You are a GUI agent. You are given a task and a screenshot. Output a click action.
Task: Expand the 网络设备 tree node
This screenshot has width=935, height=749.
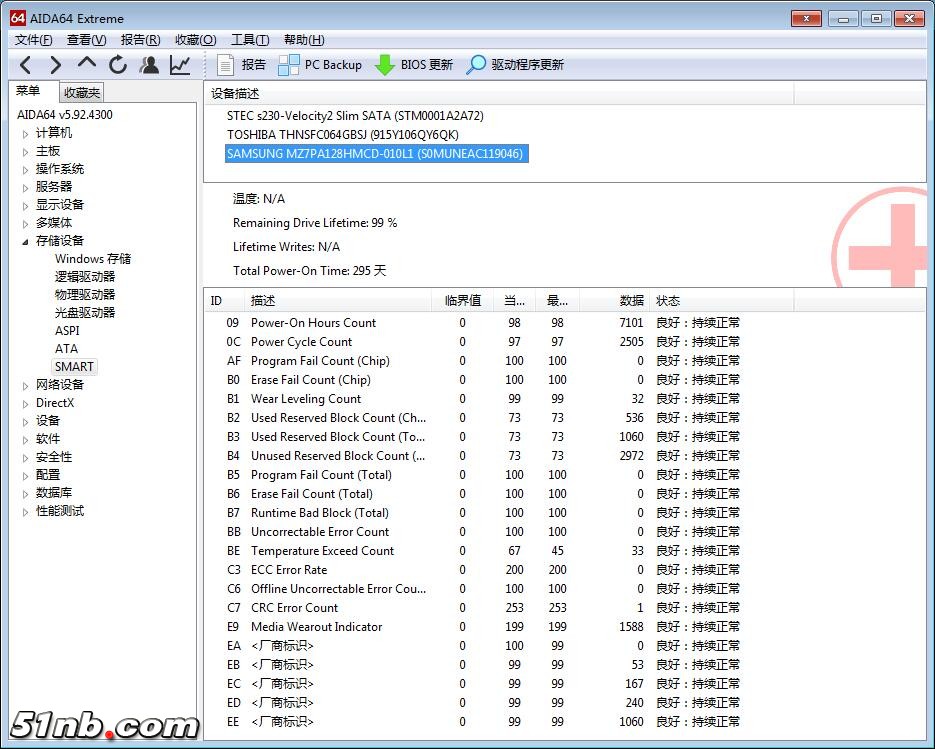[26, 385]
